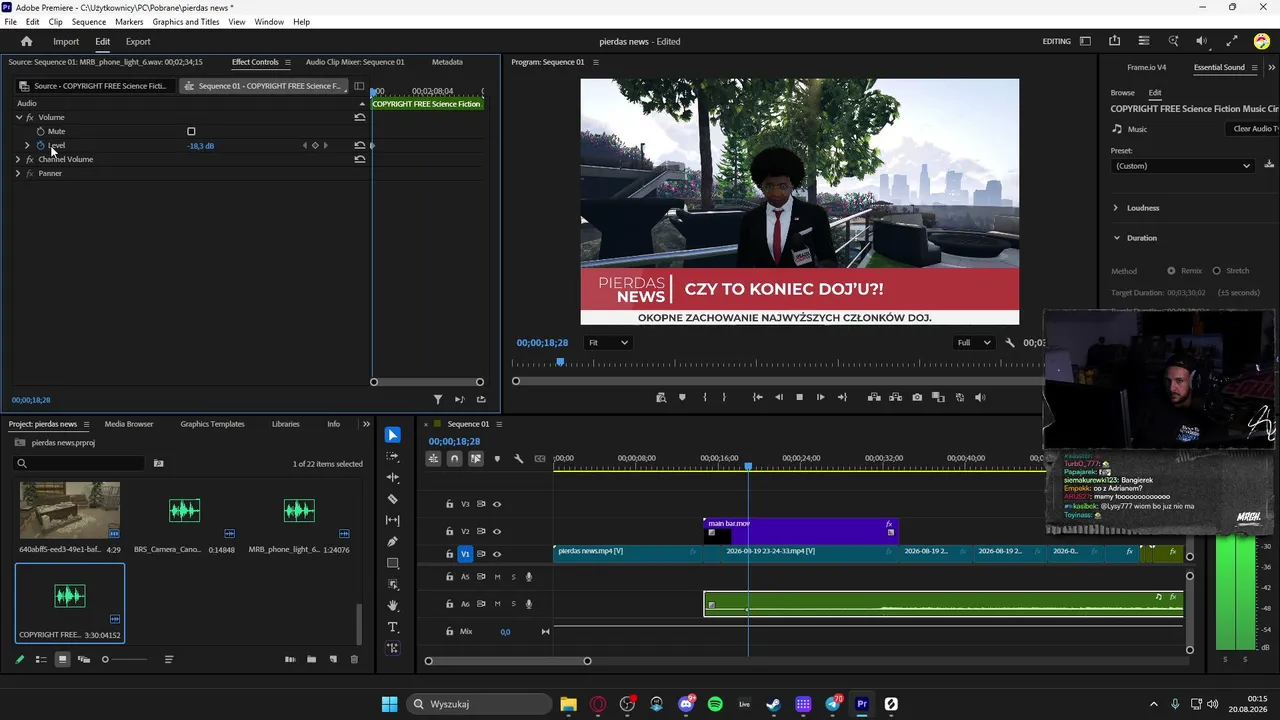
Task: Select the Remix duration method
Action: (1171, 271)
